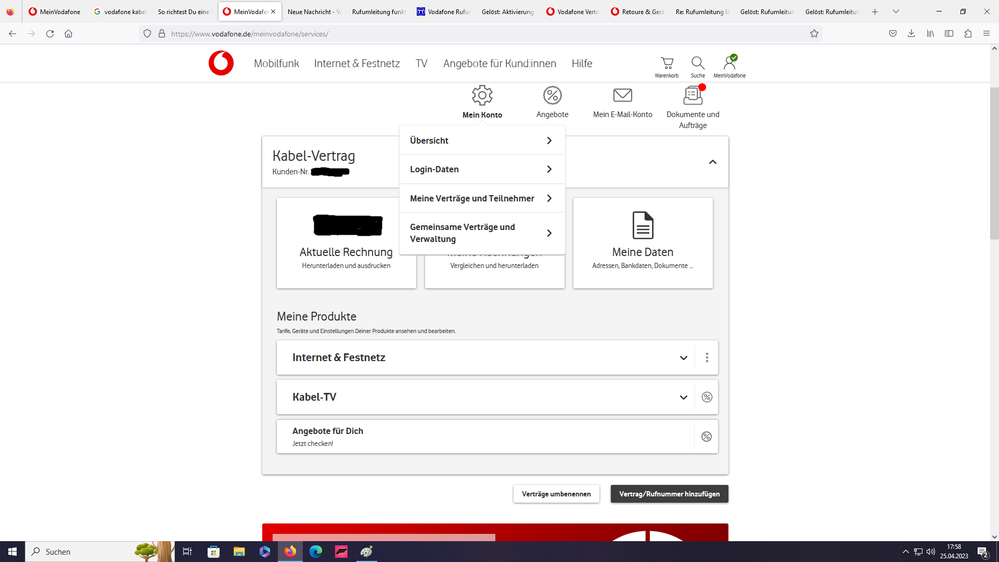
Task: Switch to the Neue Nachricht tab
Action: tap(313, 11)
